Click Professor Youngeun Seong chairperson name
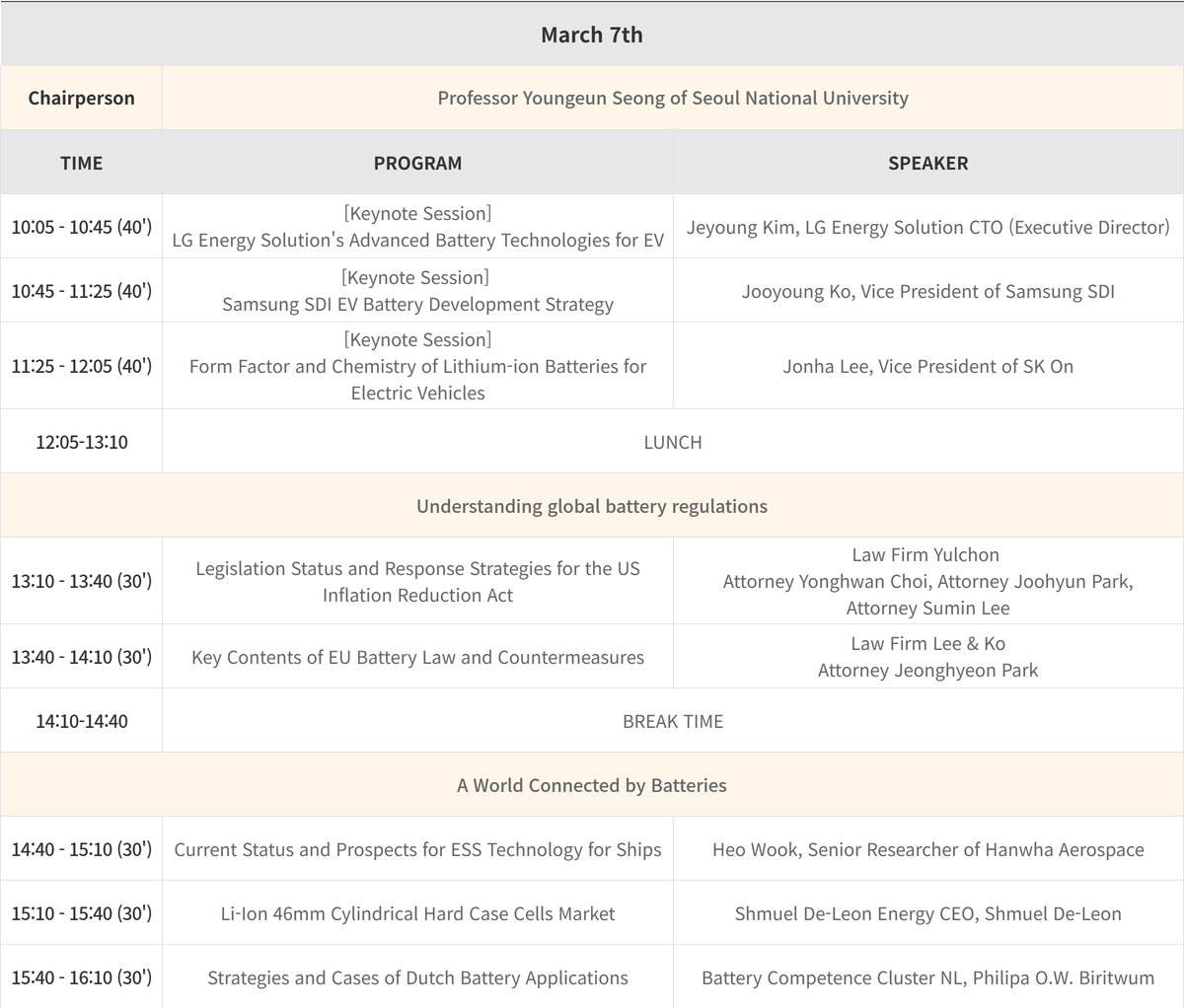 tap(672, 98)
